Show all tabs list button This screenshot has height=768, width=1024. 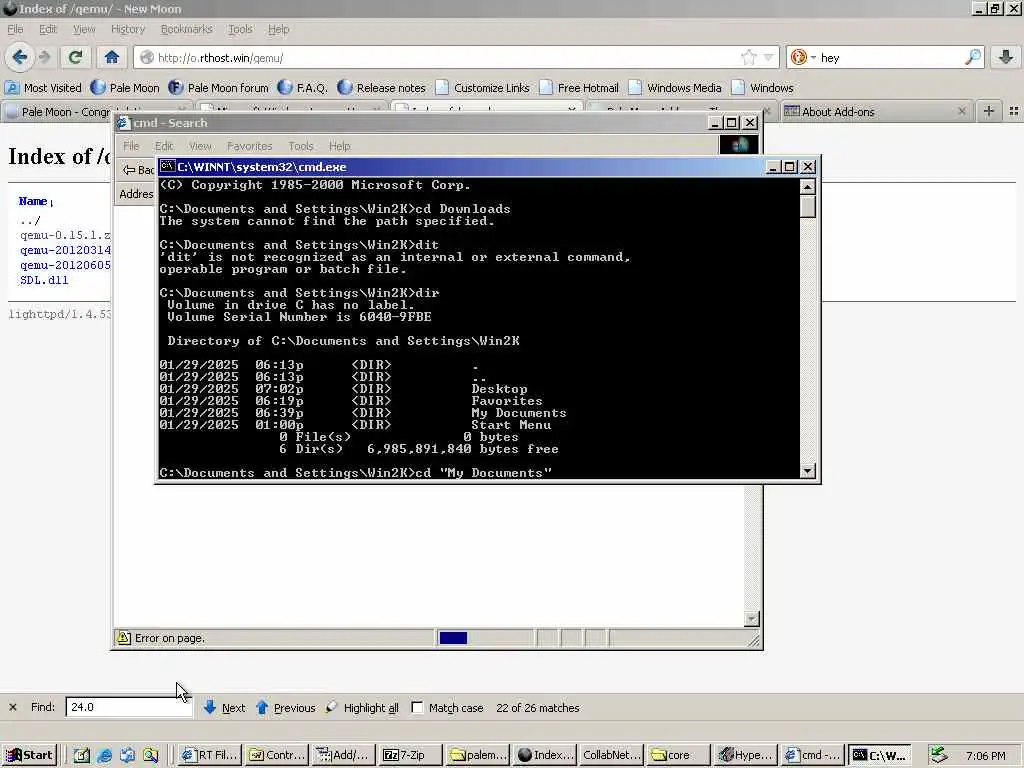pos(1014,112)
